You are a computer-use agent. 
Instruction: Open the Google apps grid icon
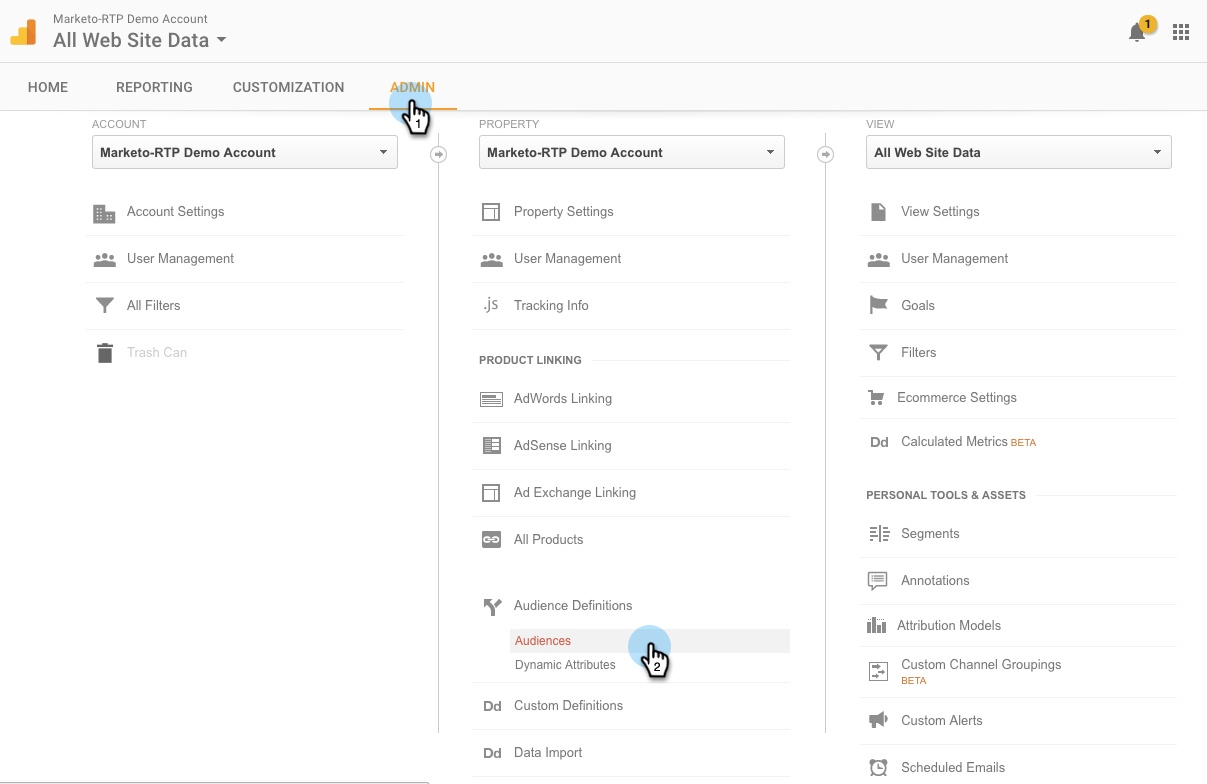(1181, 32)
